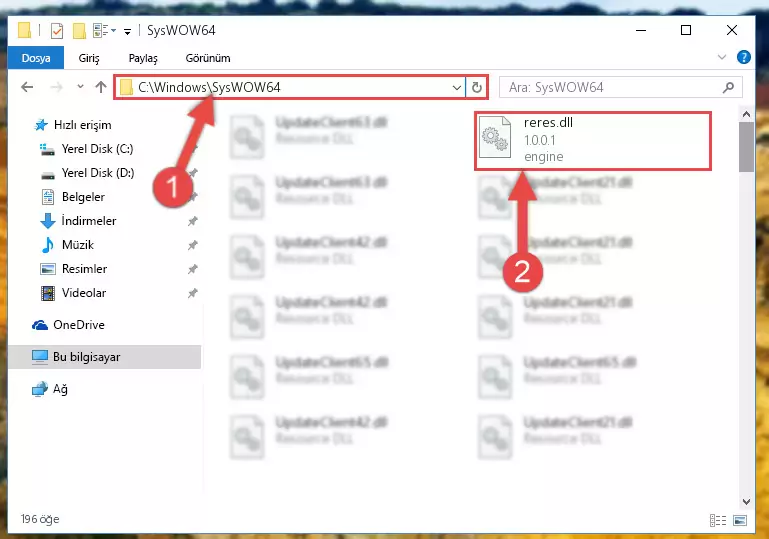Click the vertical scrollbar thumb
The image size is (769, 539).
point(746,147)
